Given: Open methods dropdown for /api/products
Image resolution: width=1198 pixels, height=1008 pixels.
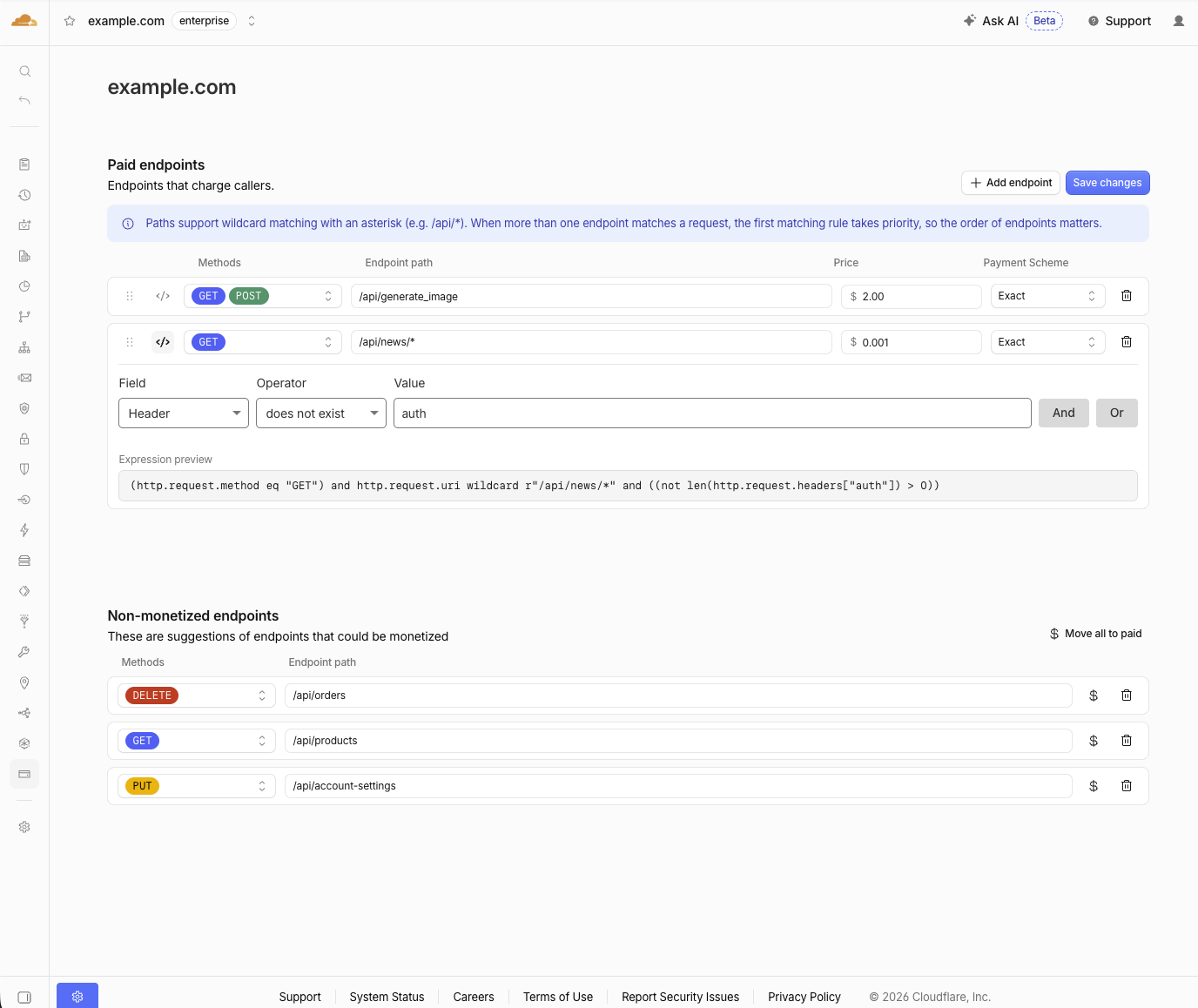Looking at the screenshot, I should click(197, 741).
